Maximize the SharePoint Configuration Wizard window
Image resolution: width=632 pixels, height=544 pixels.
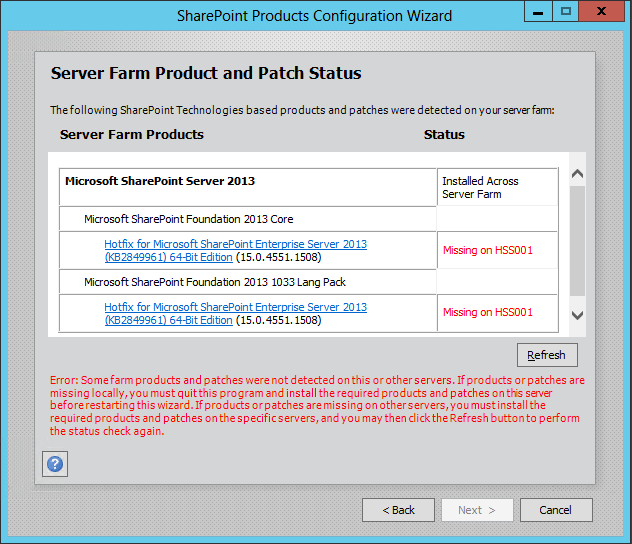(x=565, y=12)
